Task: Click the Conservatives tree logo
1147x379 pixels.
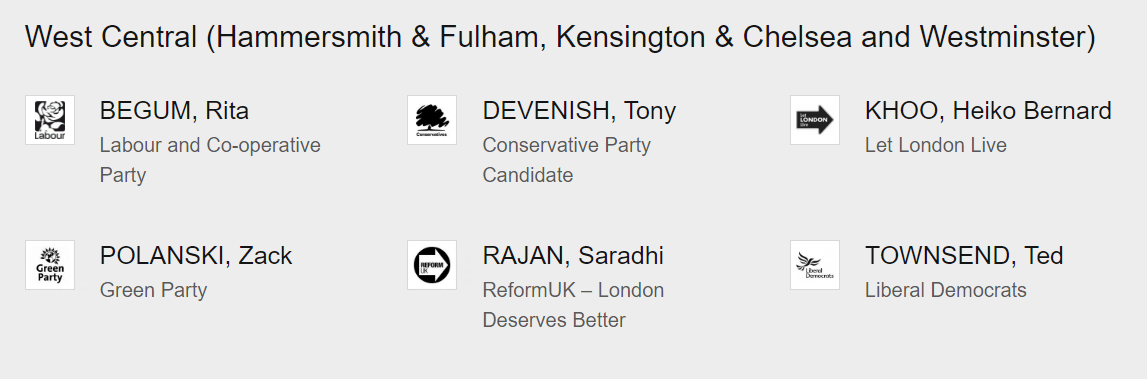Action: tap(432, 120)
